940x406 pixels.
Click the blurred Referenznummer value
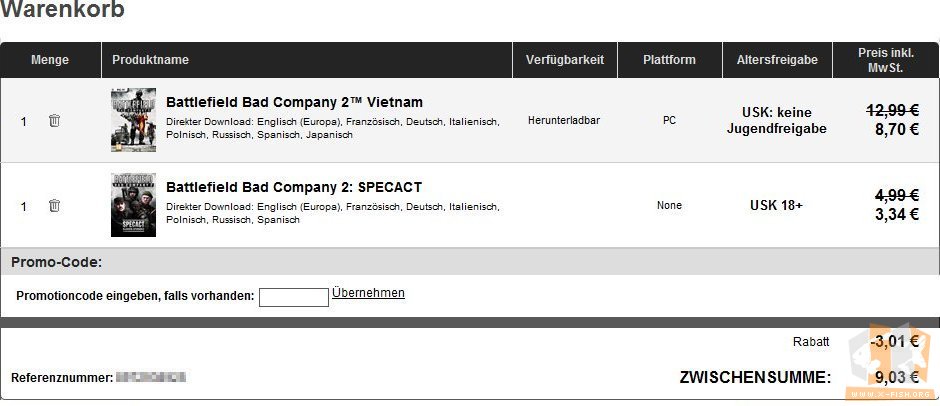click(x=150, y=377)
